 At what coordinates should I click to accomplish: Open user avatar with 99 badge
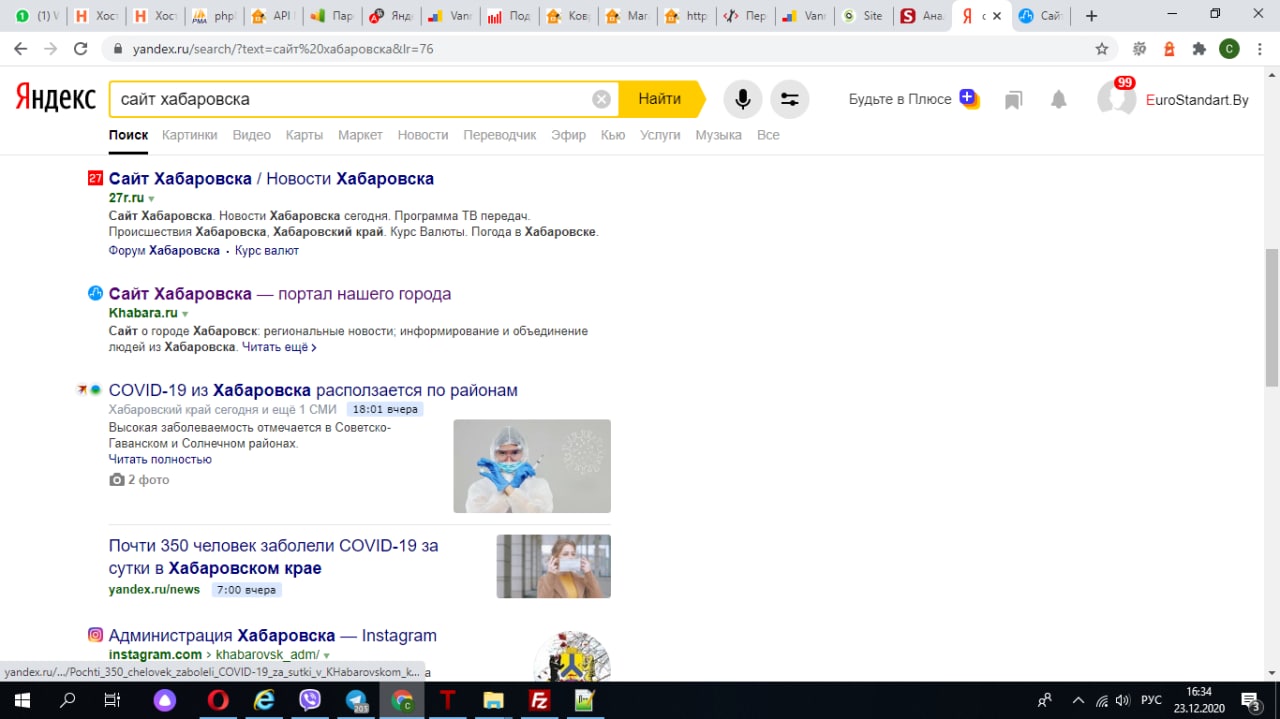(x=1115, y=97)
